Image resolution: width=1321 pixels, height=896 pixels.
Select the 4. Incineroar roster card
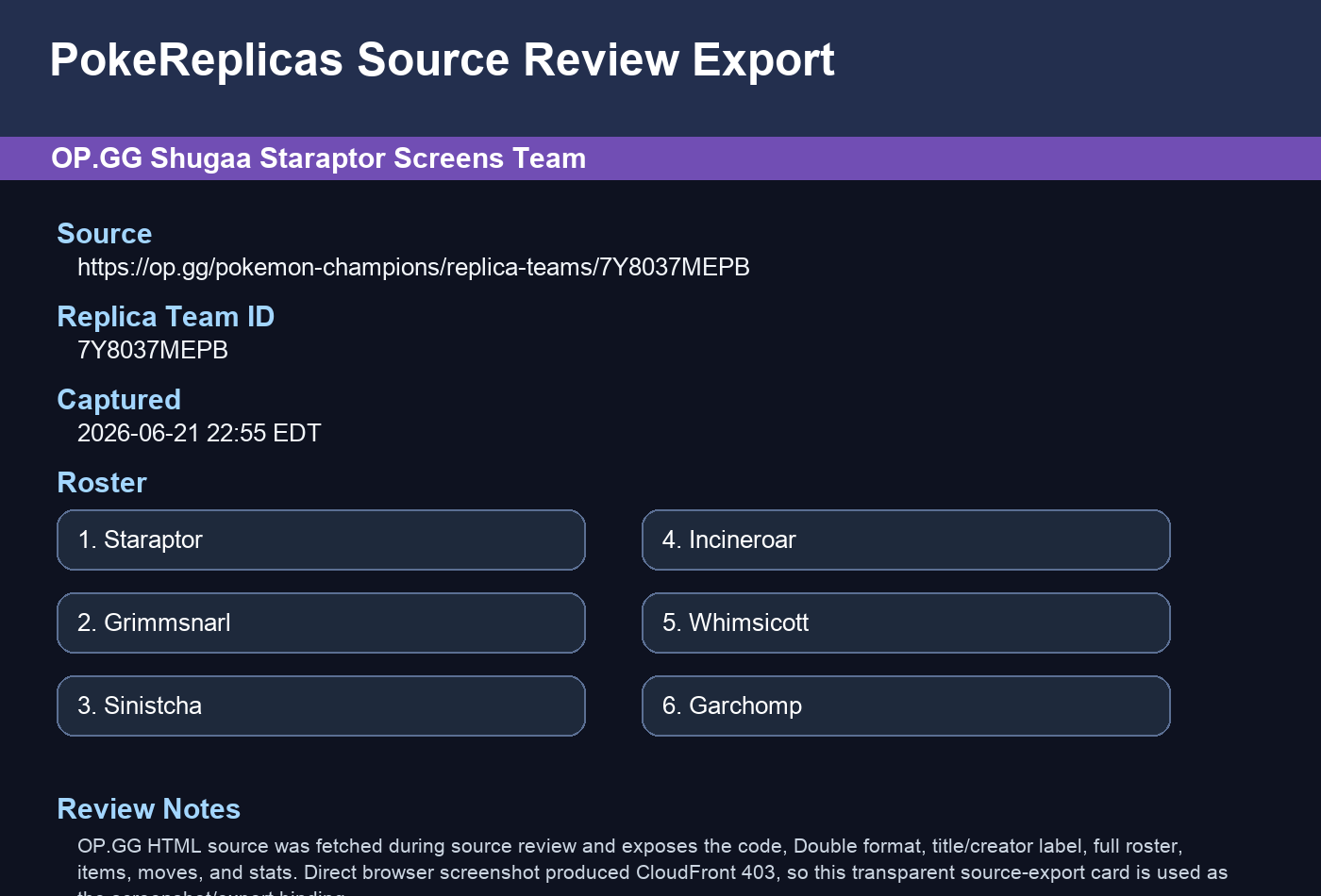click(x=906, y=539)
